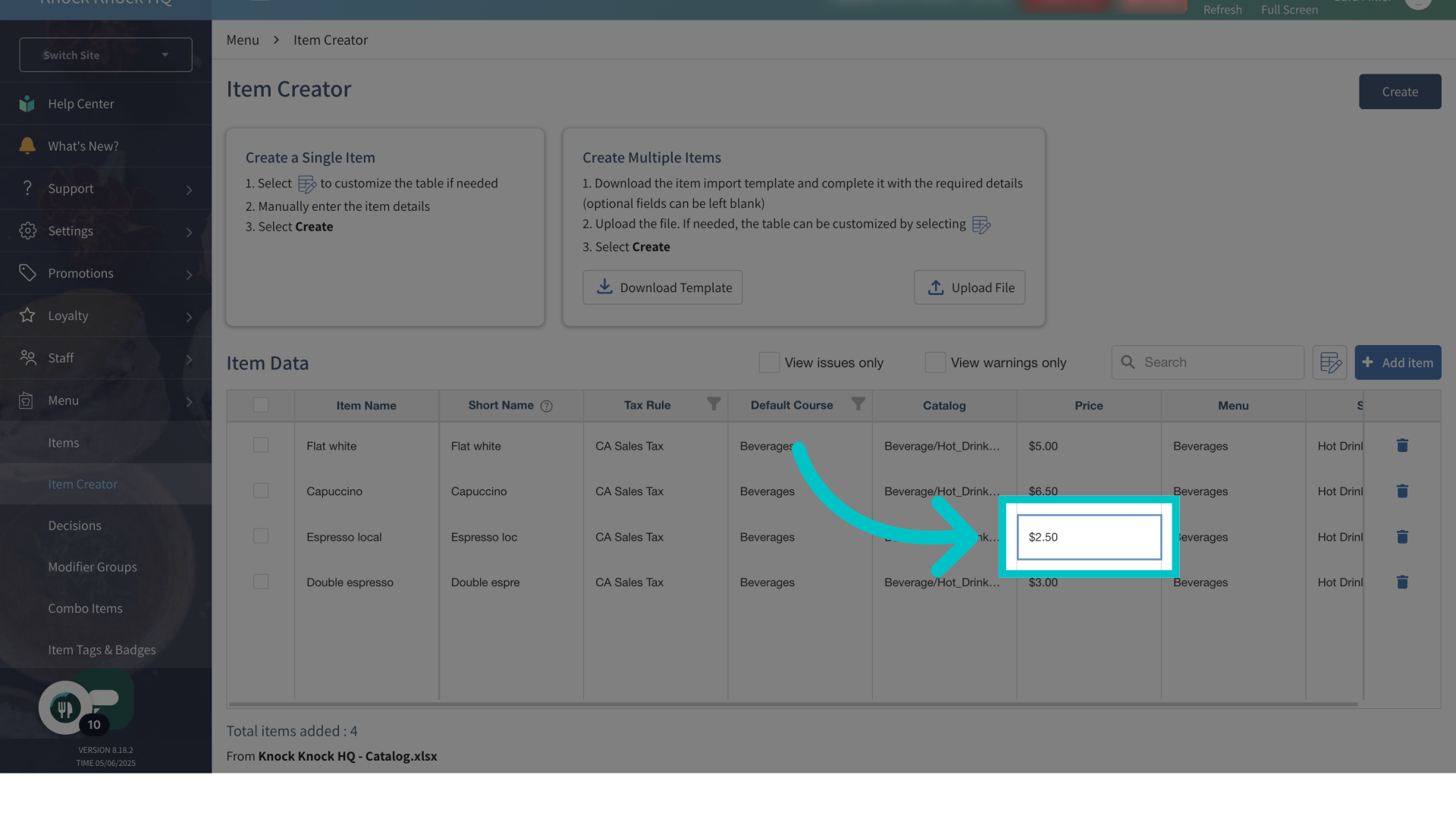Click the item Search input field
The width and height of the screenshot is (1456, 819).
[1219, 362]
